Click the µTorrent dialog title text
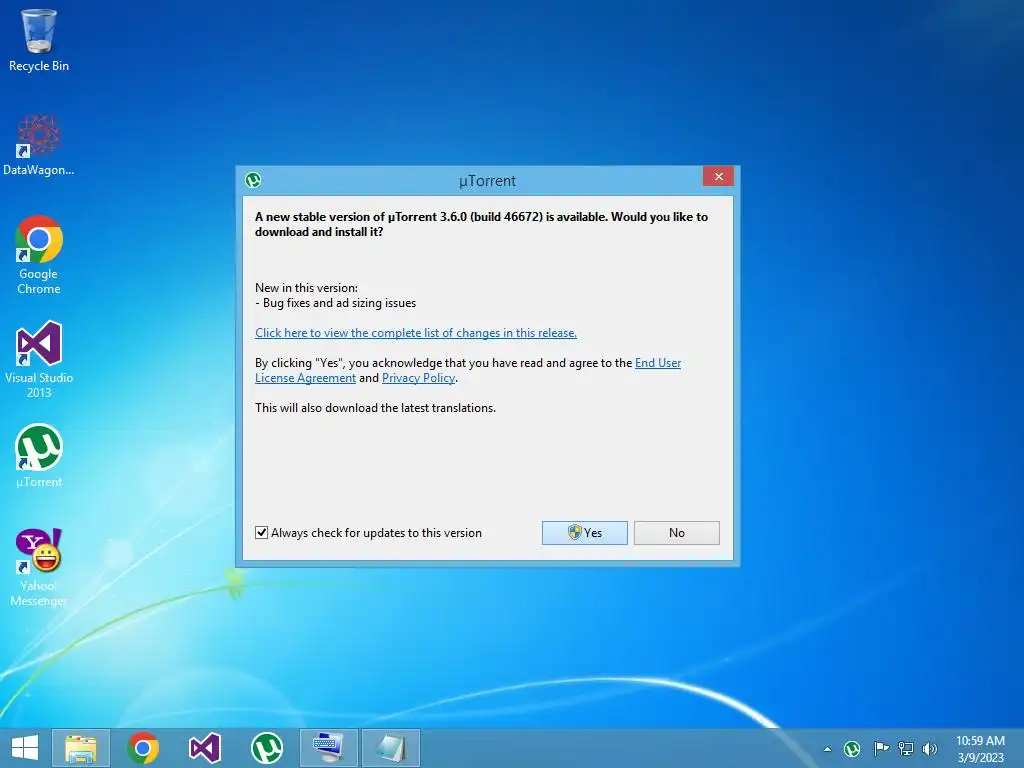Image resolution: width=1024 pixels, height=768 pixels. 487,181
